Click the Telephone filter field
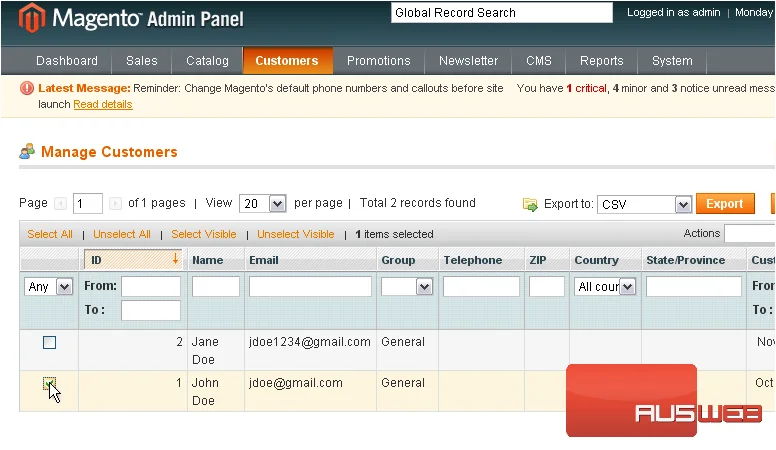Screen dimensions: 776x450 481,287
